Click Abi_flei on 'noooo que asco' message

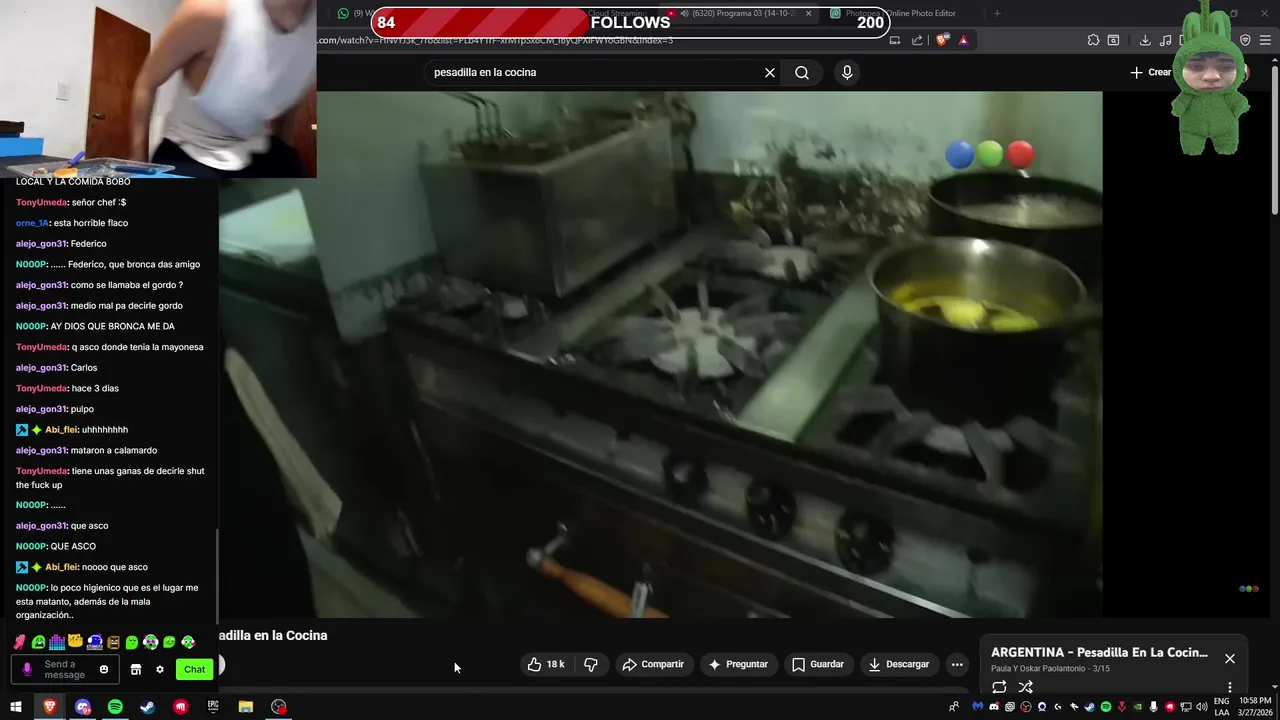click(x=61, y=567)
